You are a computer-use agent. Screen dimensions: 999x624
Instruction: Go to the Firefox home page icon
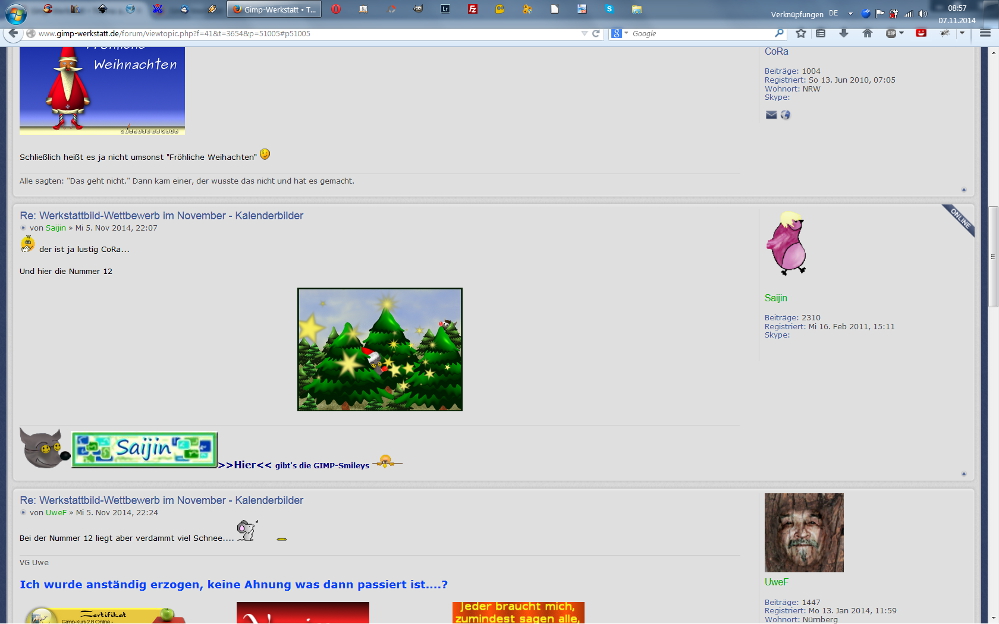867,33
